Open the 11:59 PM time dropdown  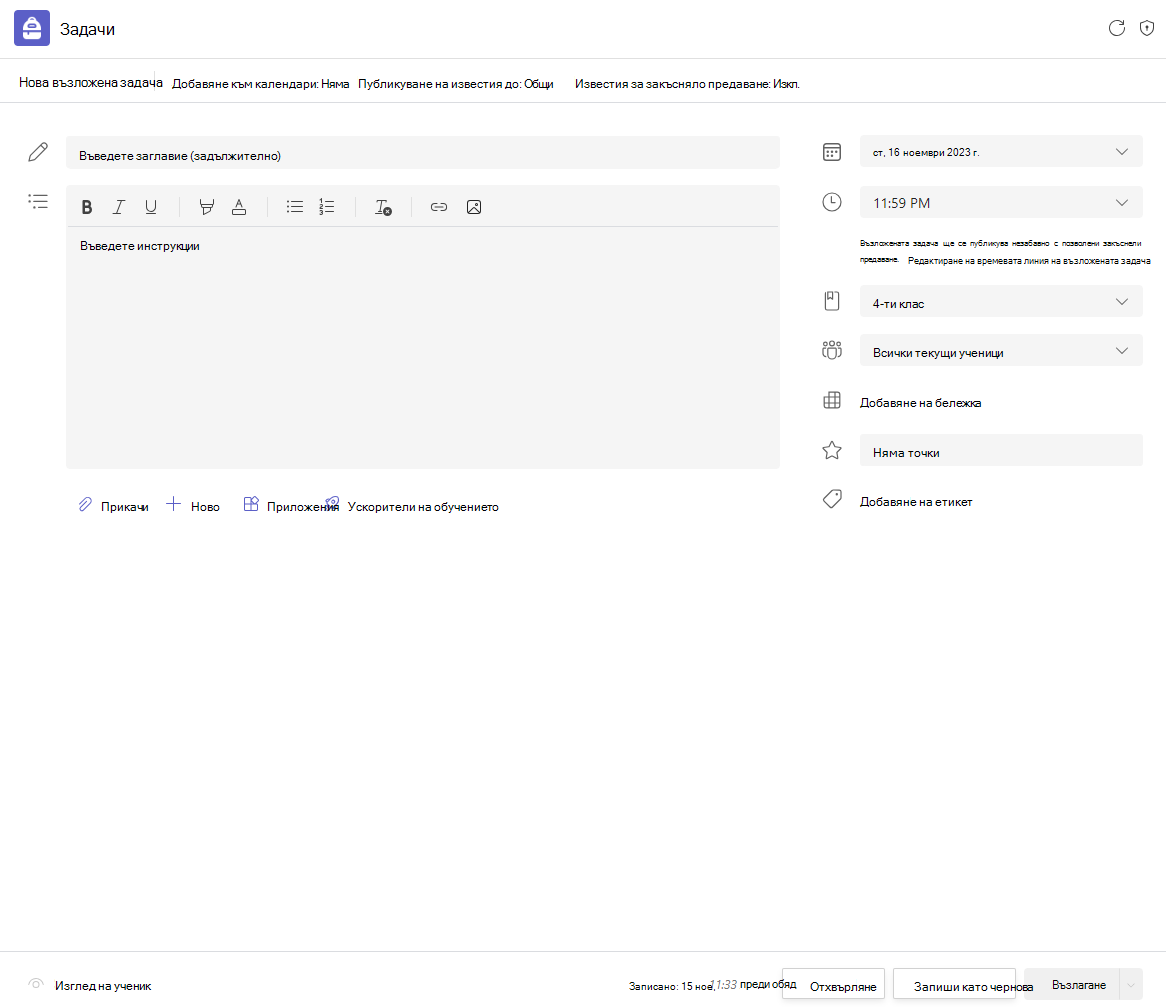pyautogui.click(x=1000, y=202)
